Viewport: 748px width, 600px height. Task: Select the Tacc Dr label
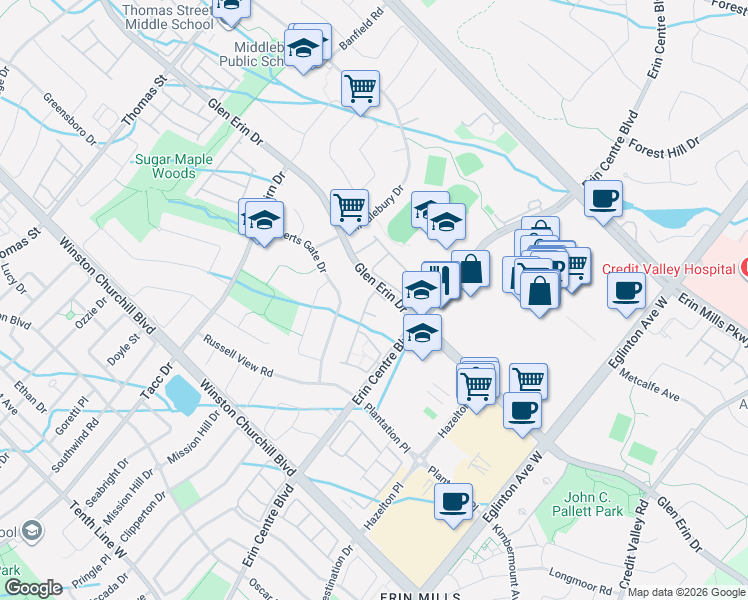tap(156, 381)
